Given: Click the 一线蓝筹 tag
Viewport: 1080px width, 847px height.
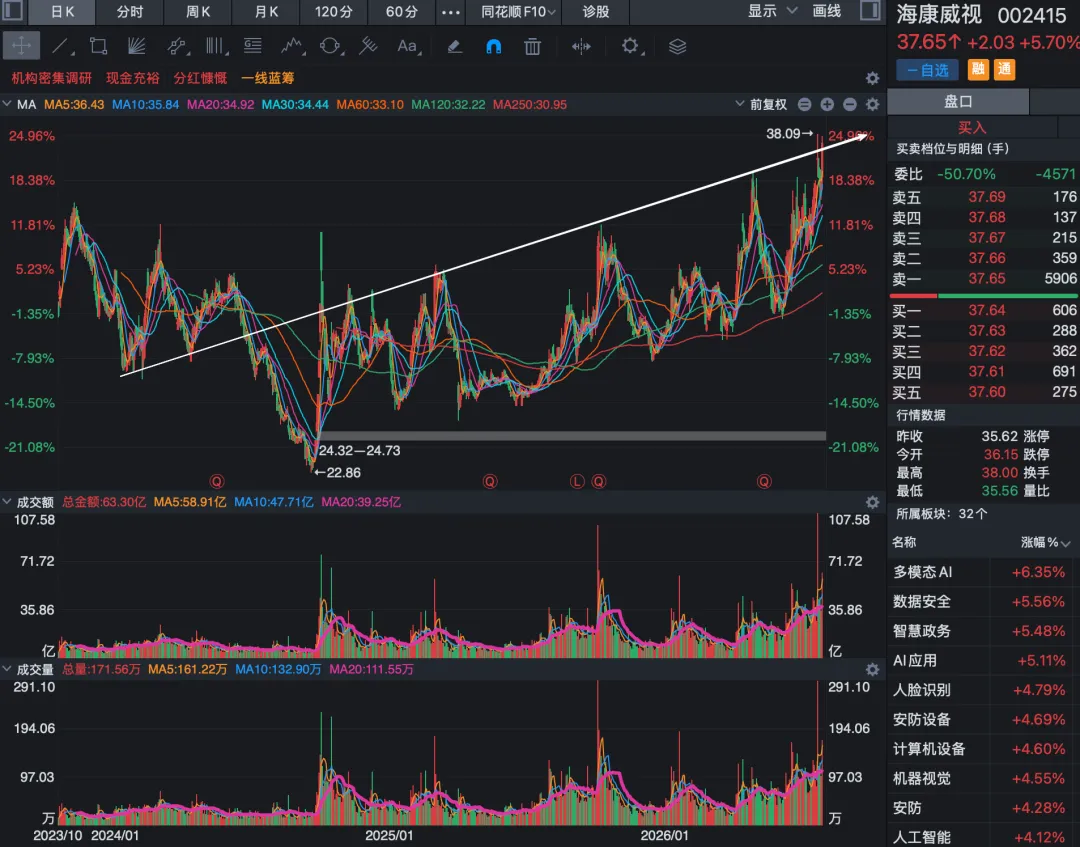Looking at the screenshot, I should pyautogui.click(x=268, y=78).
